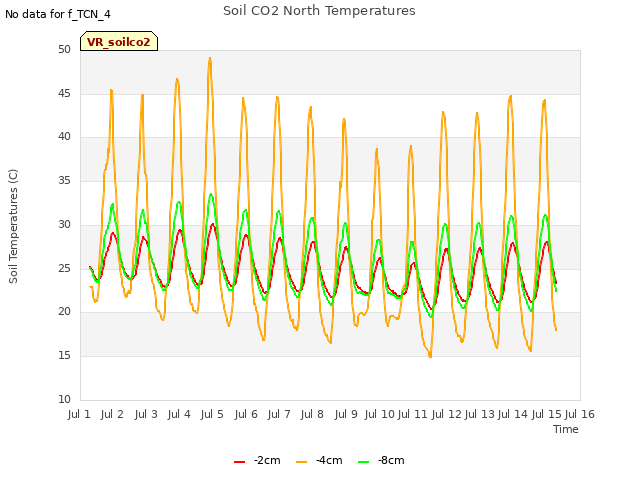Click the Jul 16 x-axis tick label
Viewport: 640px width, 480px height.
click(580, 414)
